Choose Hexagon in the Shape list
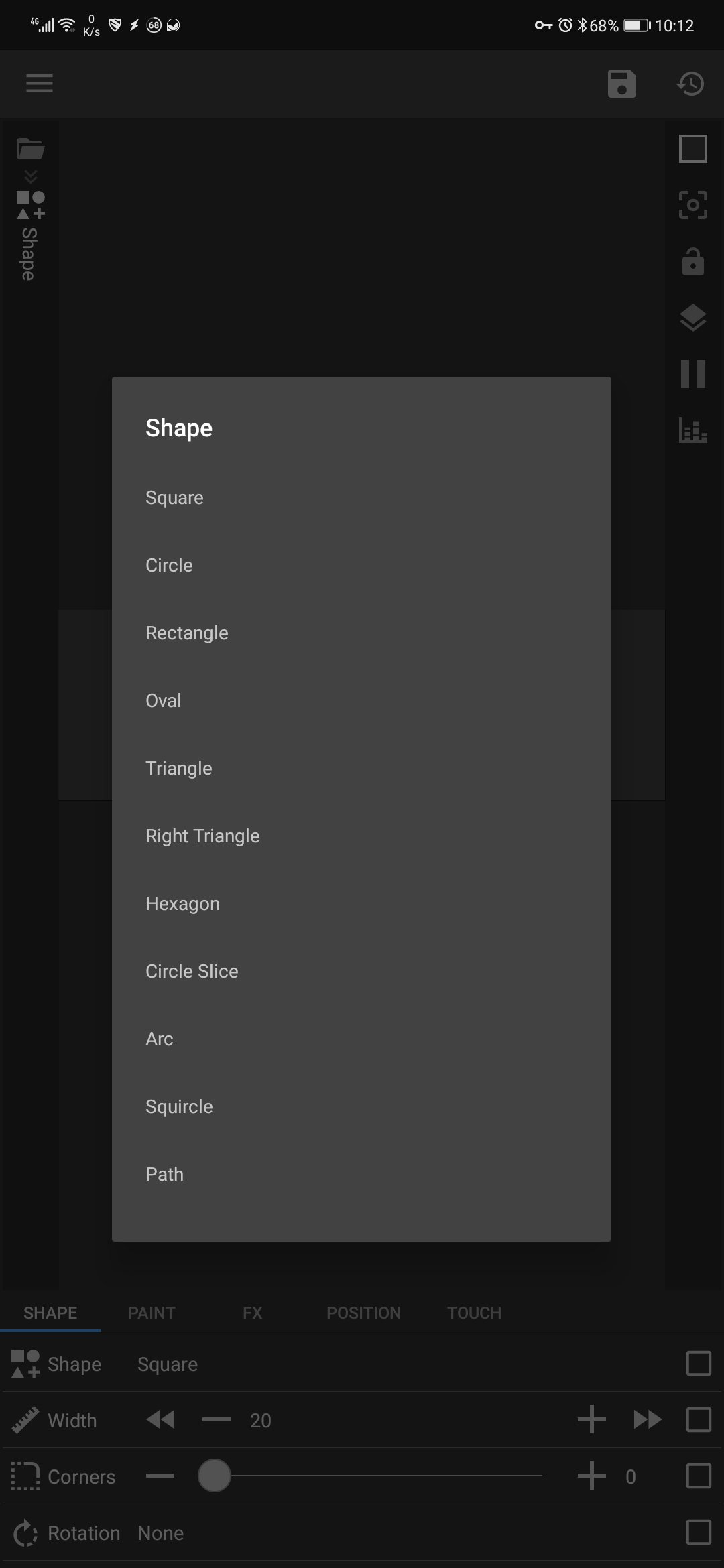Viewport: 724px width, 1568px height. pos(182,904)
